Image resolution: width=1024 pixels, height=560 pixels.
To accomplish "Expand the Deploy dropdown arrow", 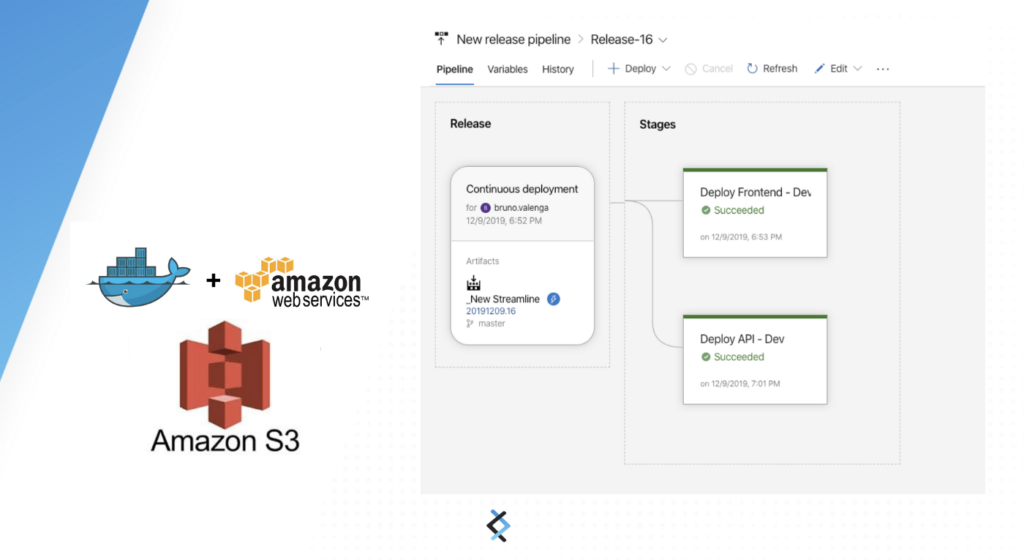I will (666, 69).
